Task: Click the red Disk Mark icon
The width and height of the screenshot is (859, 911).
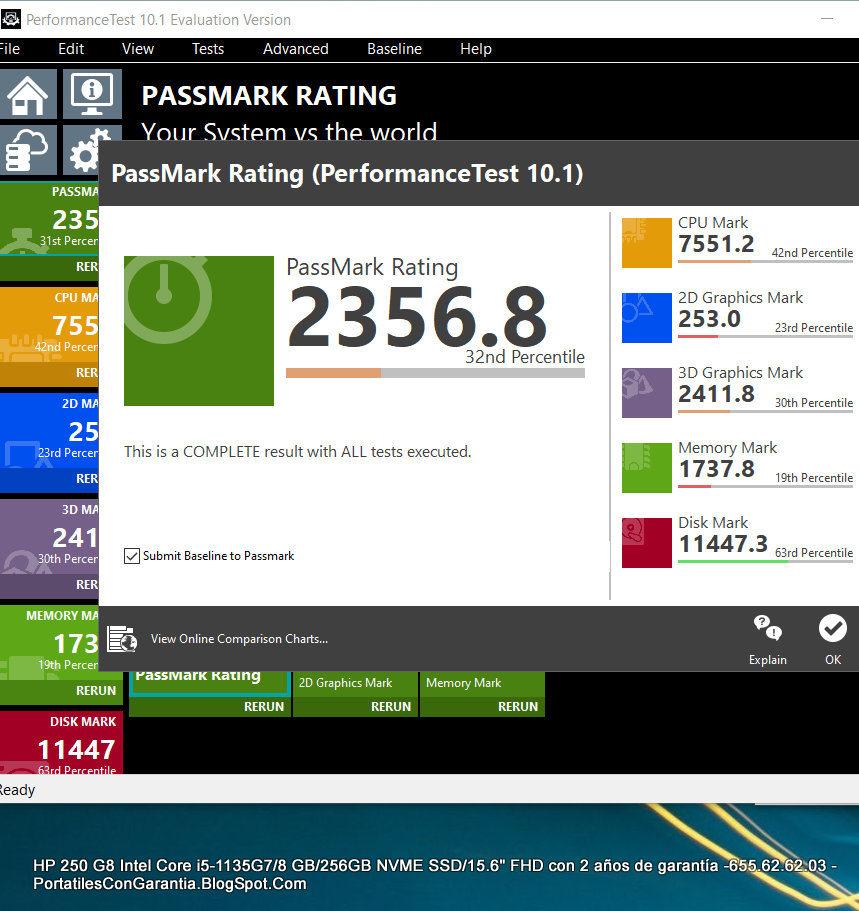Action: pos(646,543)
